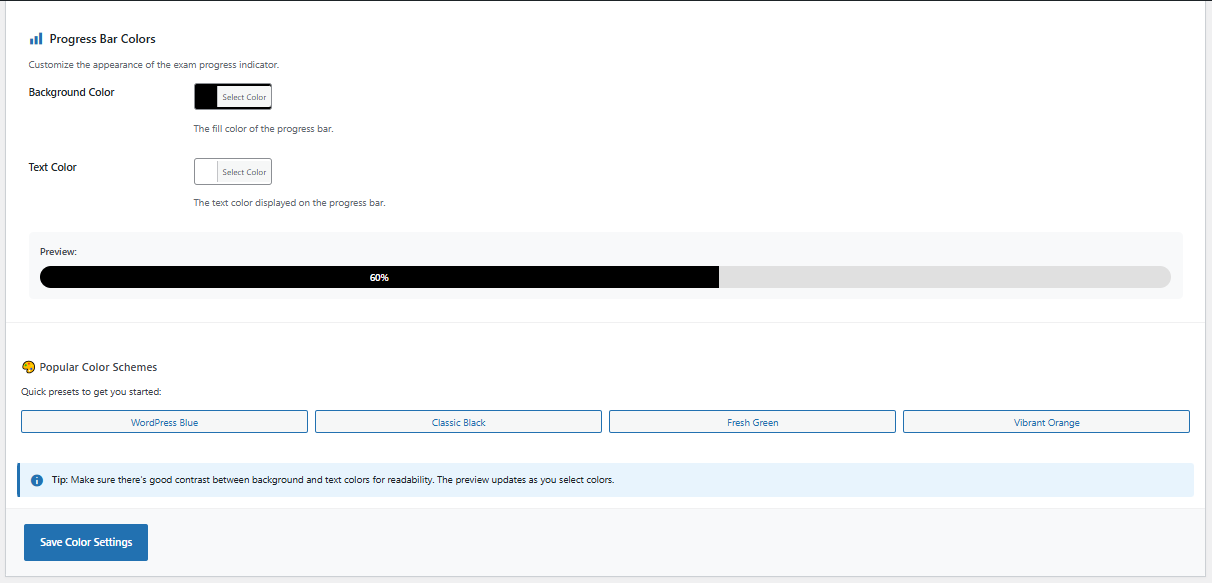Apply the WordPress Blue preset

(x=164, y=422)
